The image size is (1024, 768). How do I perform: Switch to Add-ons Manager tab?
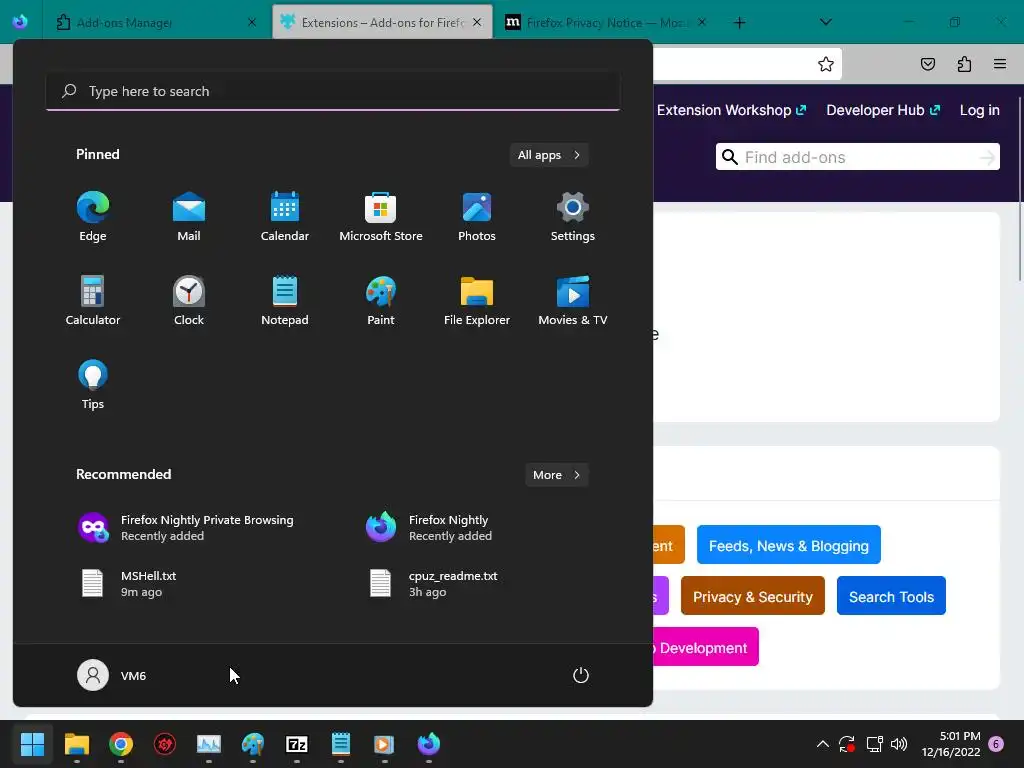[x=157, y=22]
